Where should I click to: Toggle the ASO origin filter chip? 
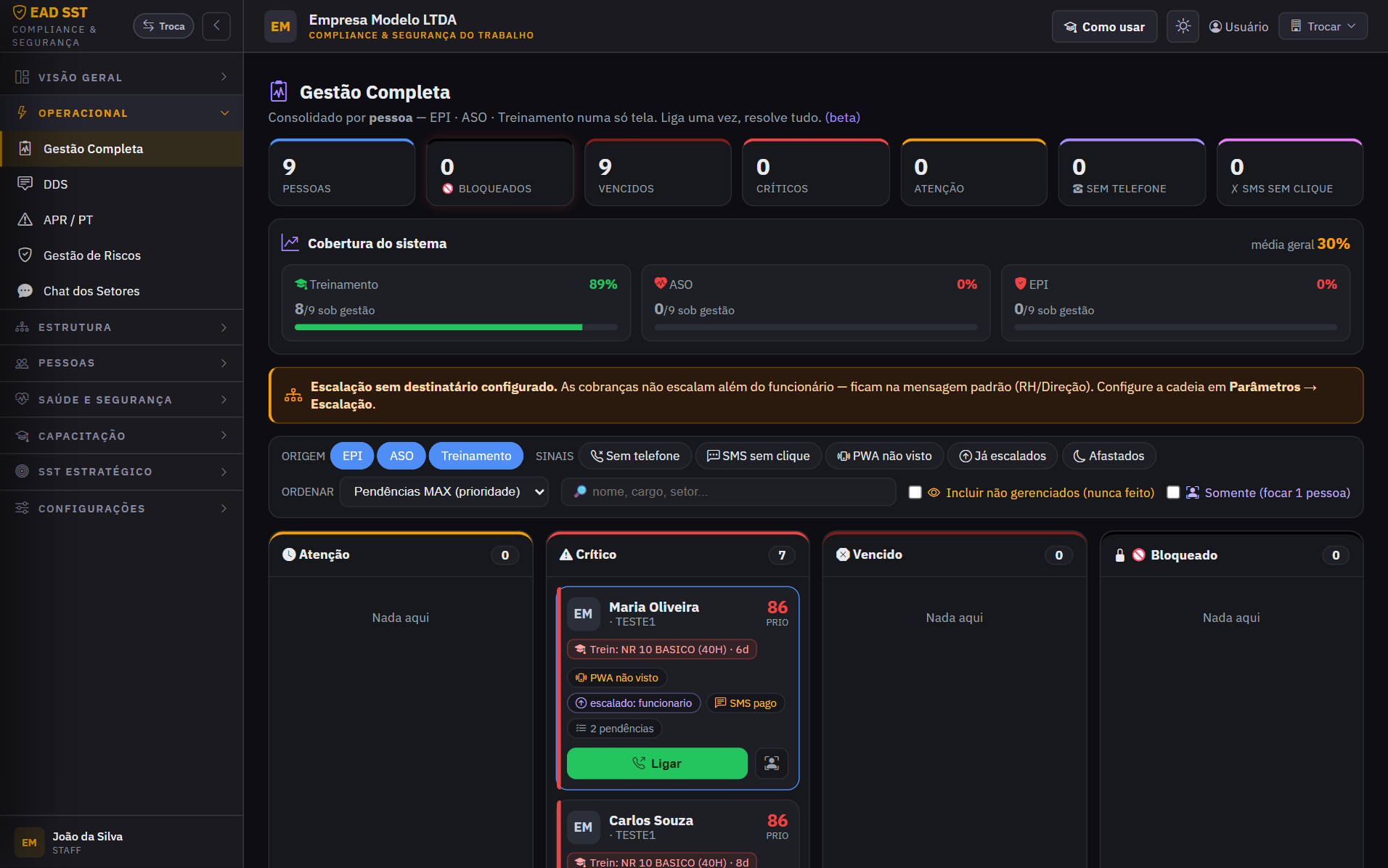(x=401, y=456)
